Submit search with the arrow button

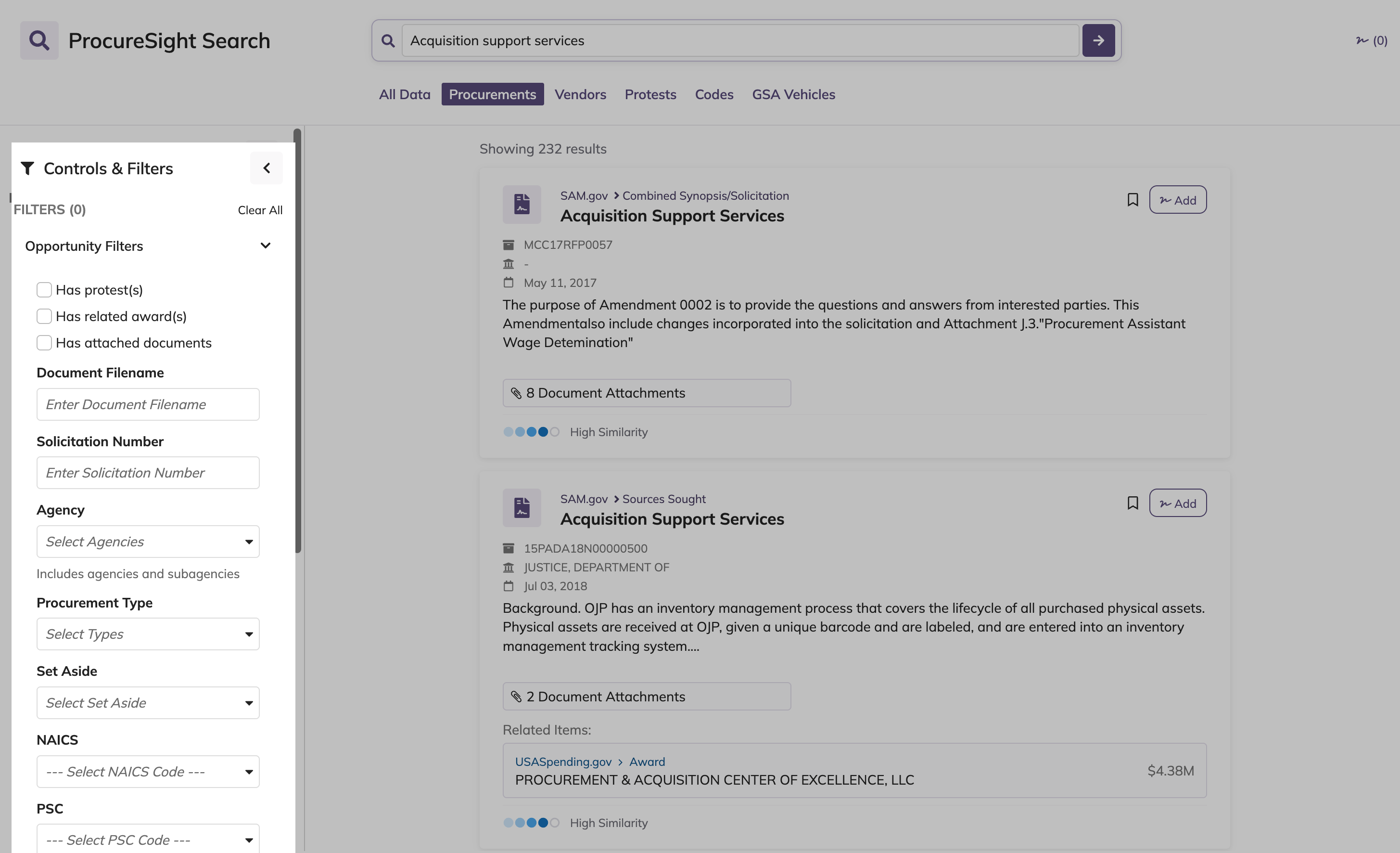pyautogui.click(x=1098, y=40)
